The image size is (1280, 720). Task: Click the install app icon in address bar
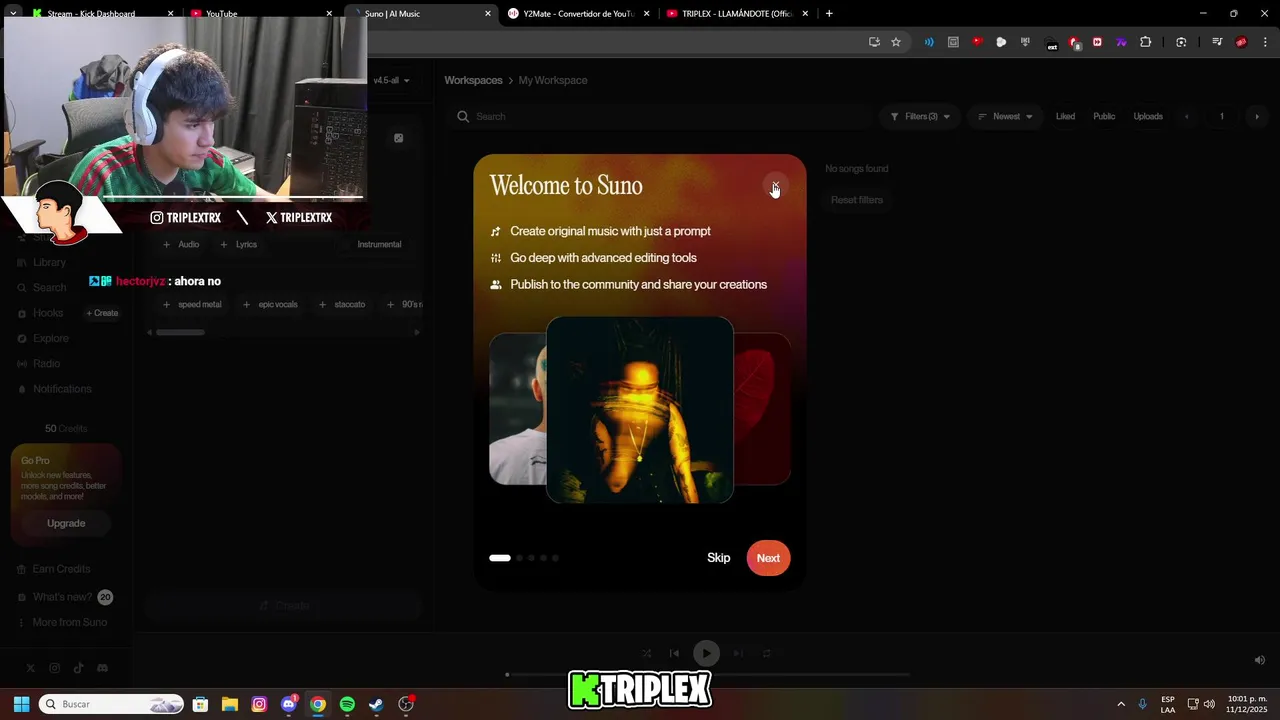click(874, 42)
